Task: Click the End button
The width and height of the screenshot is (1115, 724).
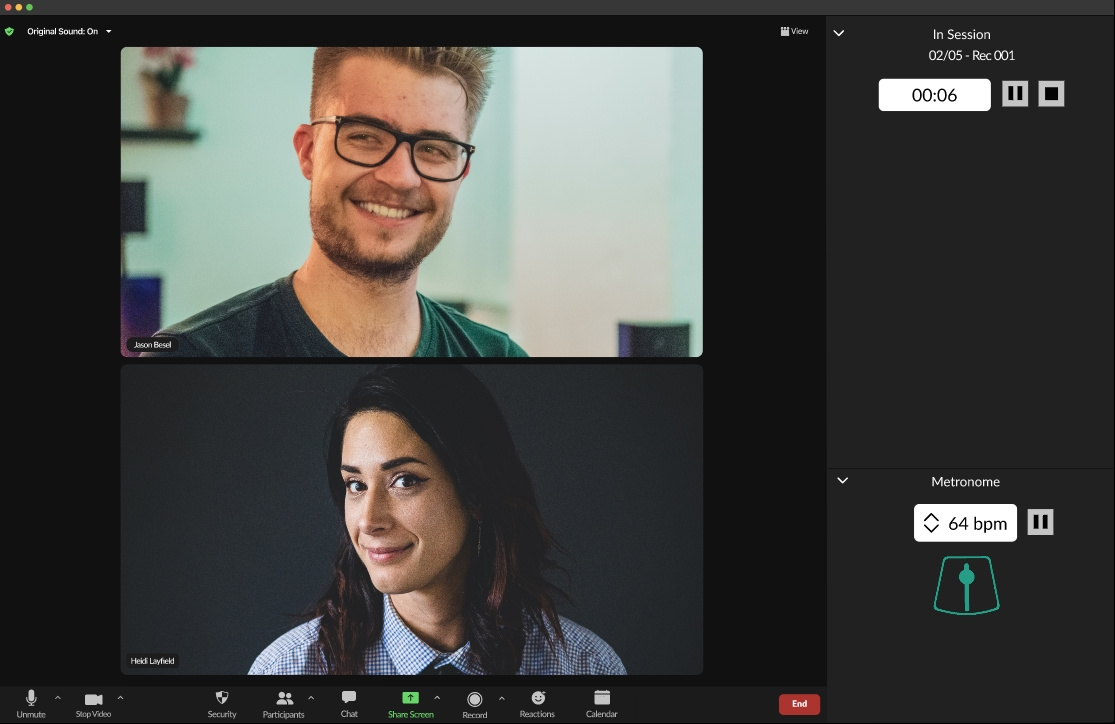Action: [799, 703]
